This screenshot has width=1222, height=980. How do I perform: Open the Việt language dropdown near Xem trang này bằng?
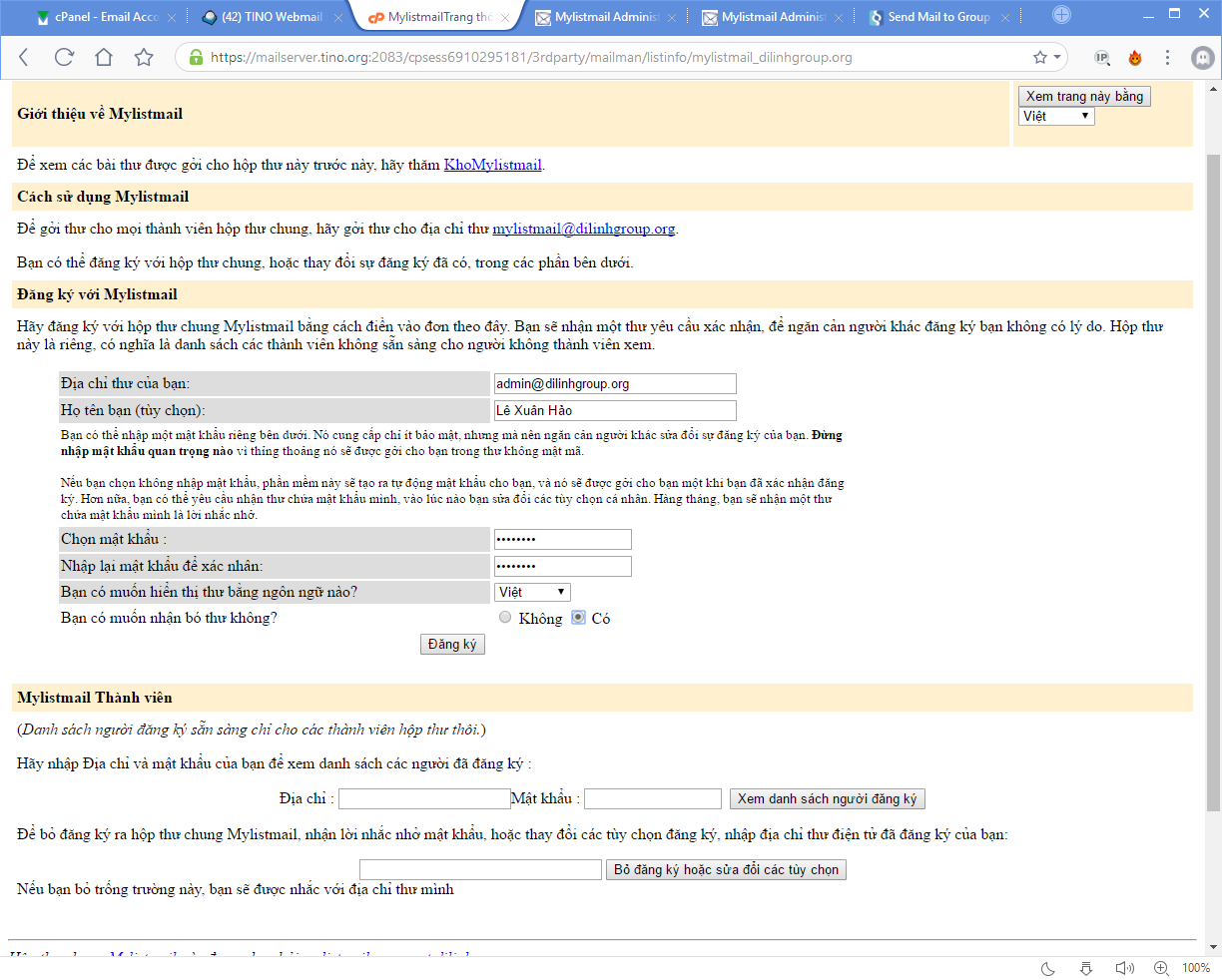coord(1056,116)
